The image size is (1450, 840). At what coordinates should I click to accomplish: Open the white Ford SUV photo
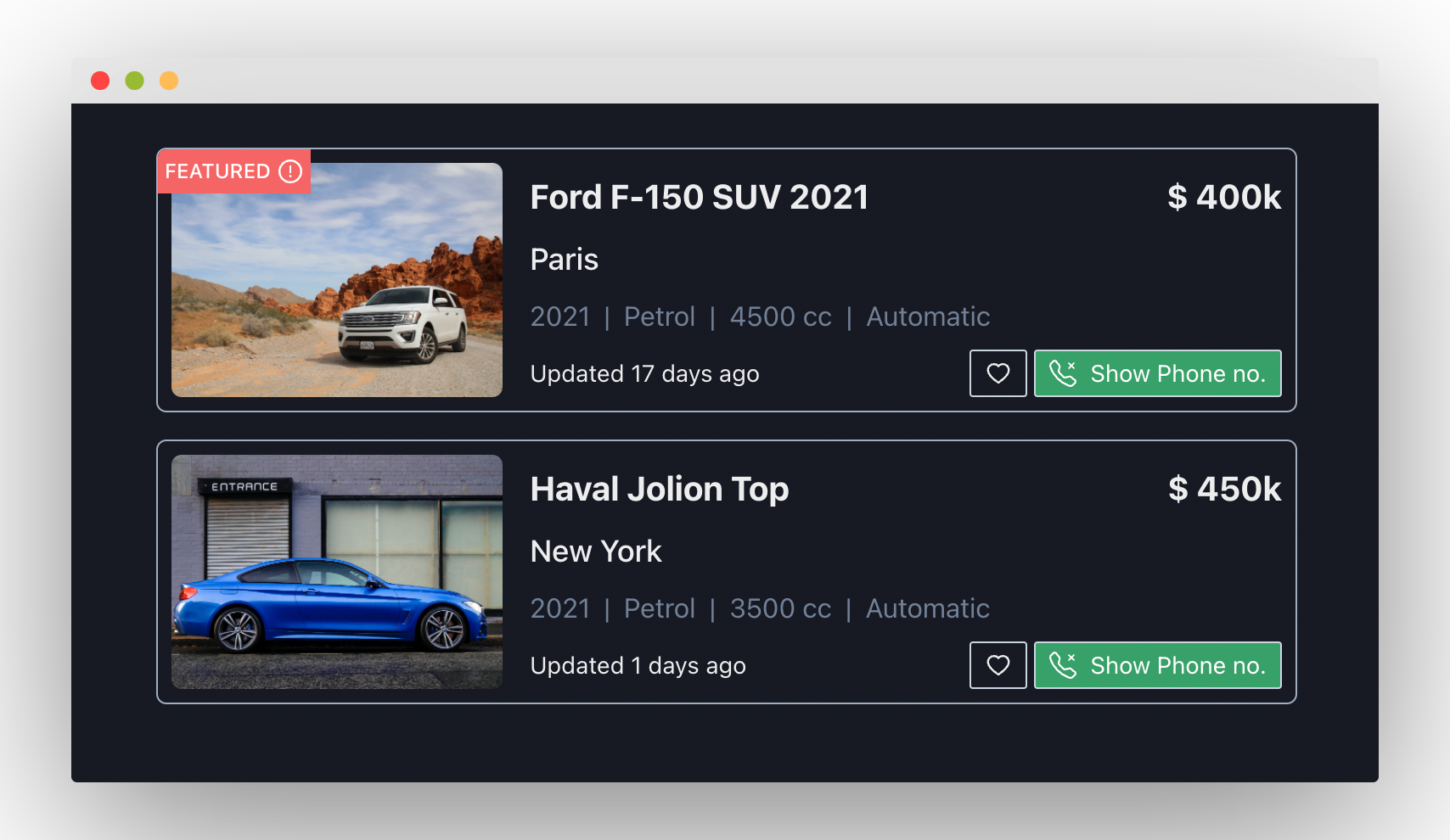click(337, 280)
